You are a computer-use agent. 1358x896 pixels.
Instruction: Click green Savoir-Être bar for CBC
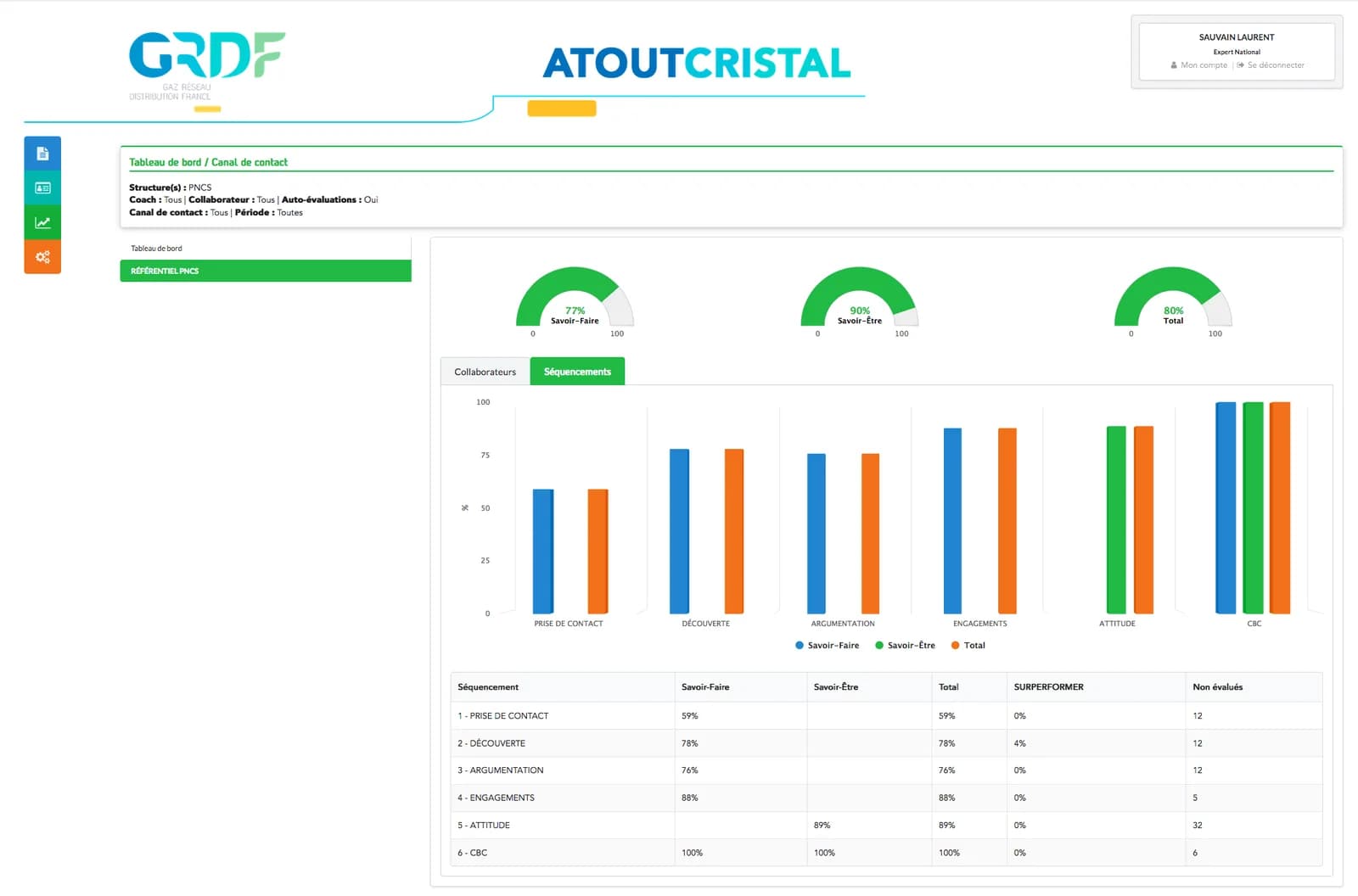1253,508
